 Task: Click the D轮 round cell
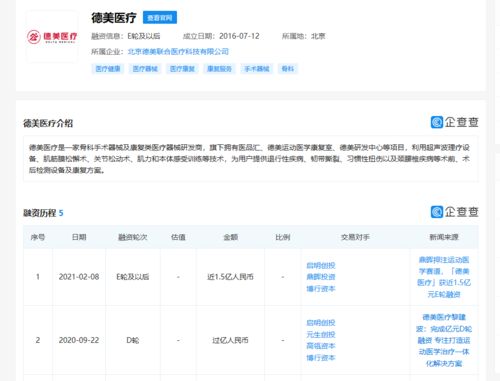coord(133,340)
